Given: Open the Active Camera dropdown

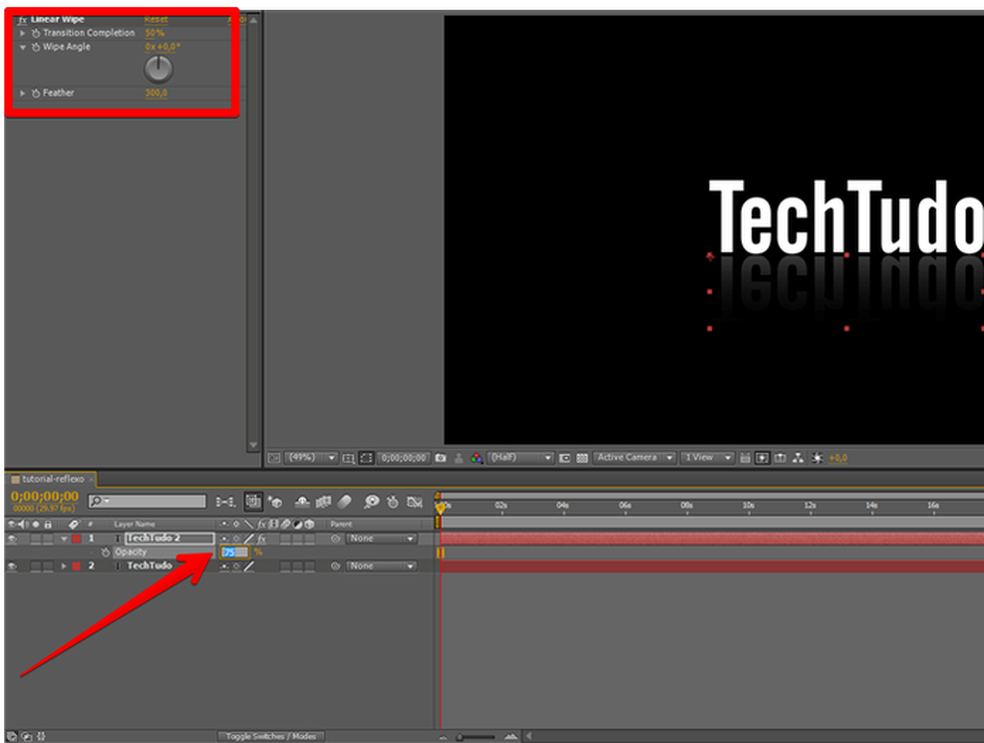Looking at the screenshot, I should [634, 458].
